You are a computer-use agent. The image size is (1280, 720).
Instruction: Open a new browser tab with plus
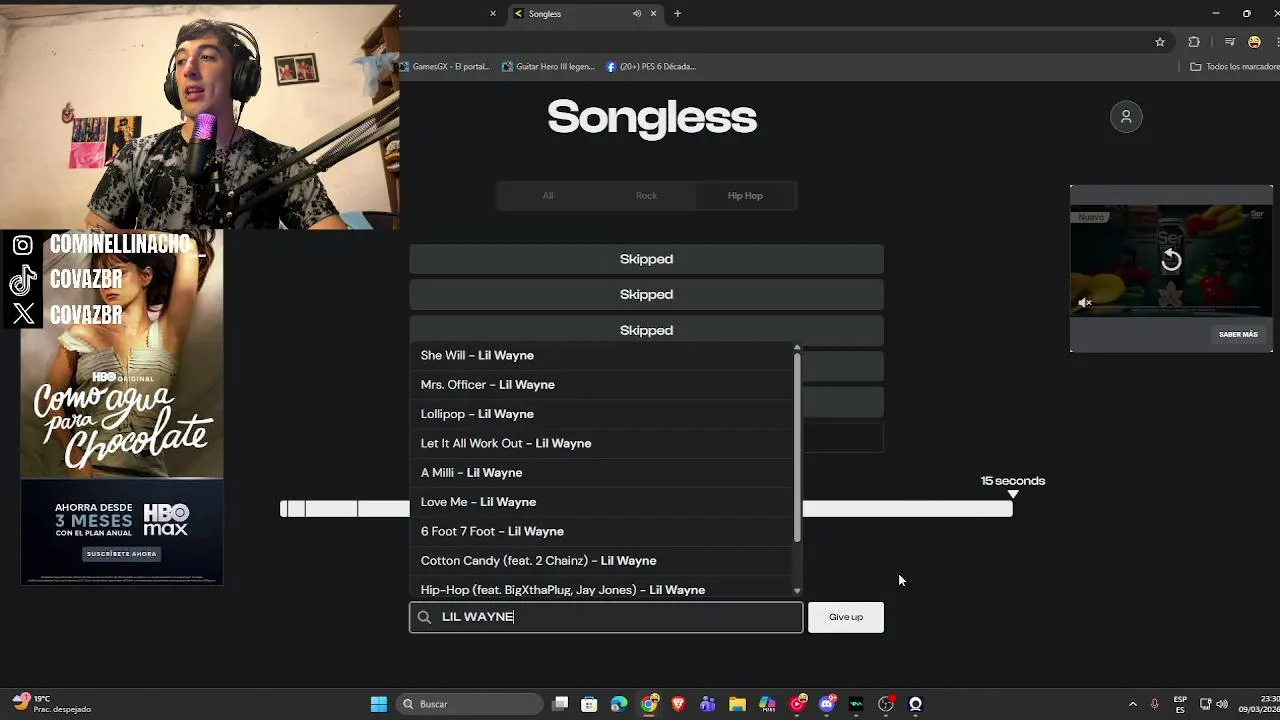(677, 14)
